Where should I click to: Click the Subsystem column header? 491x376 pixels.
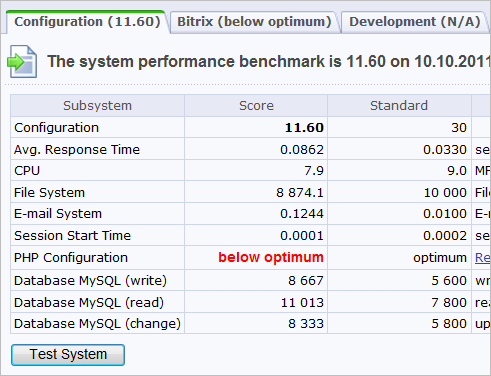97,106
